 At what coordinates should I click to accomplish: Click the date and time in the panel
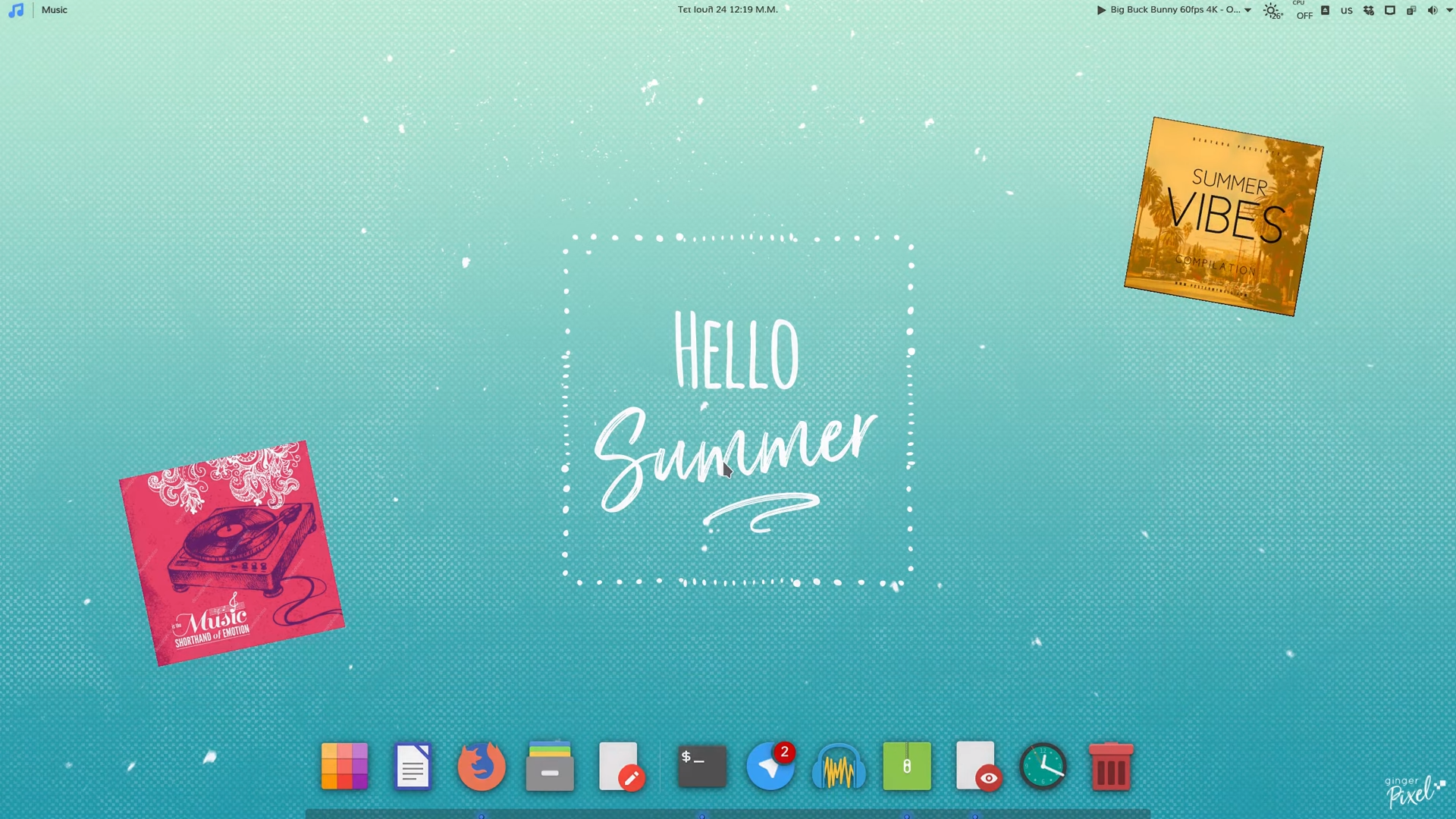[727, 10]
